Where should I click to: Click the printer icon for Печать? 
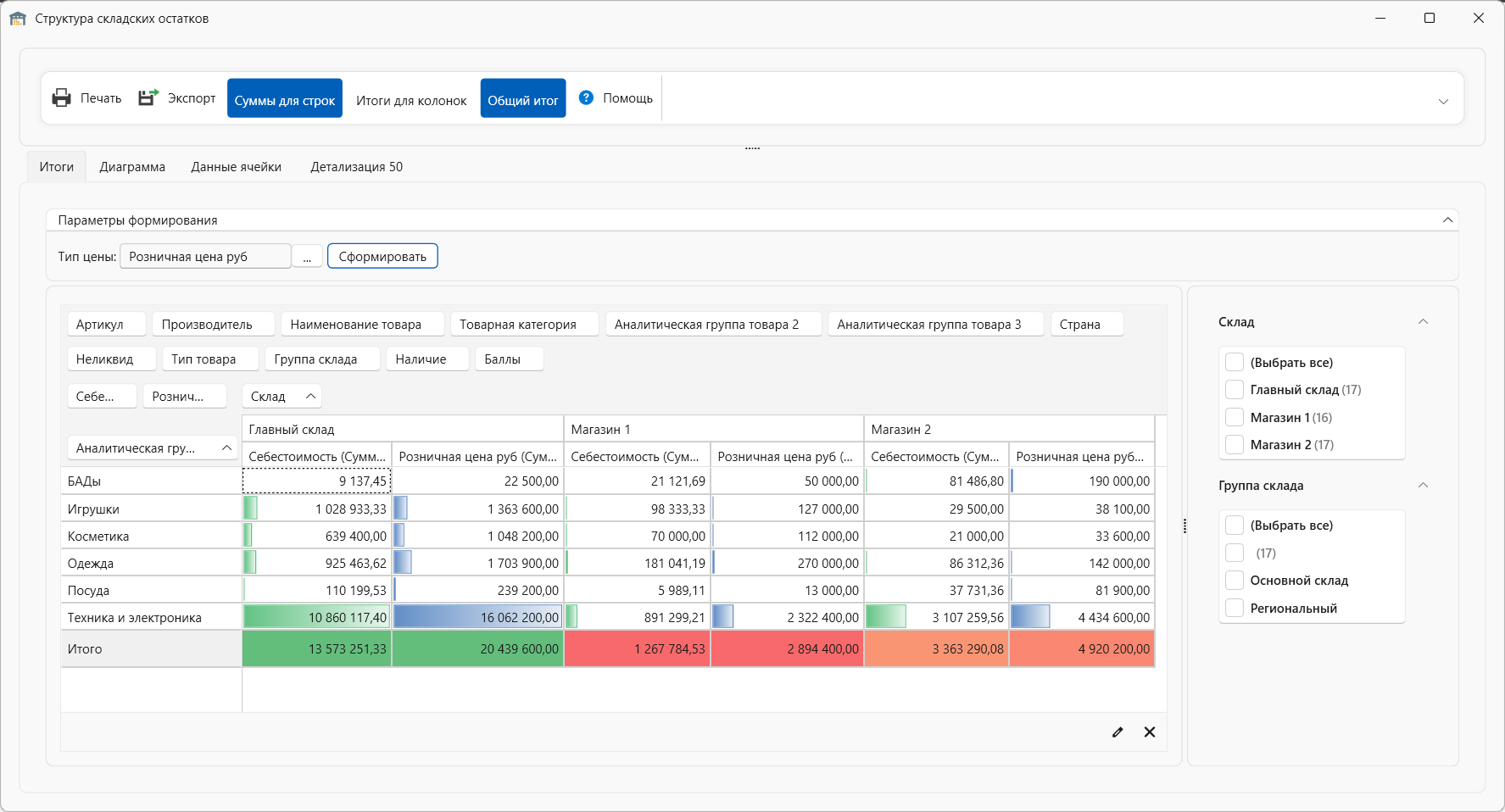(x=62, y=98)
